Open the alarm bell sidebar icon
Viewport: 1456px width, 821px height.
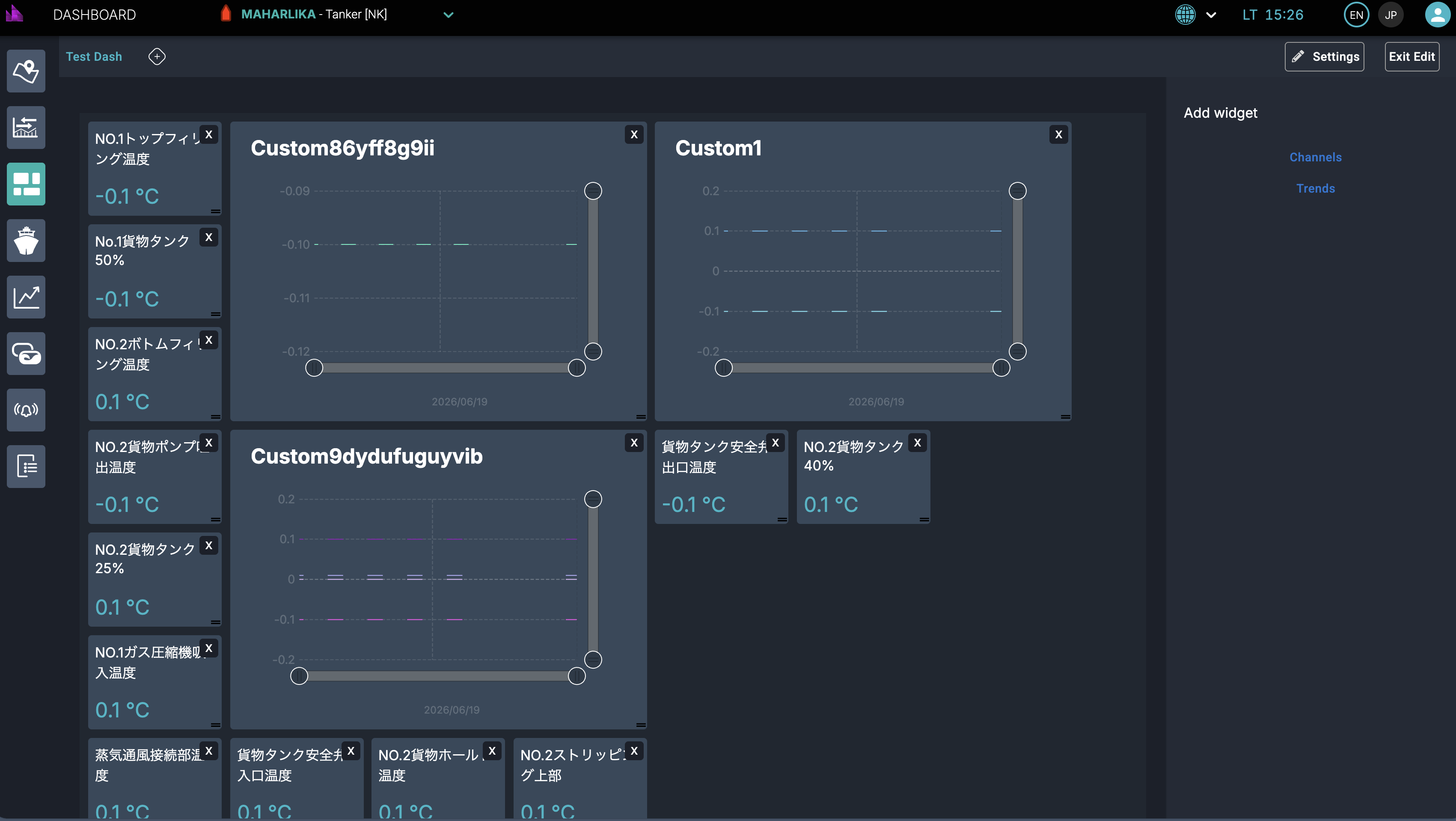pyautogui.click(x=26, y=410)
